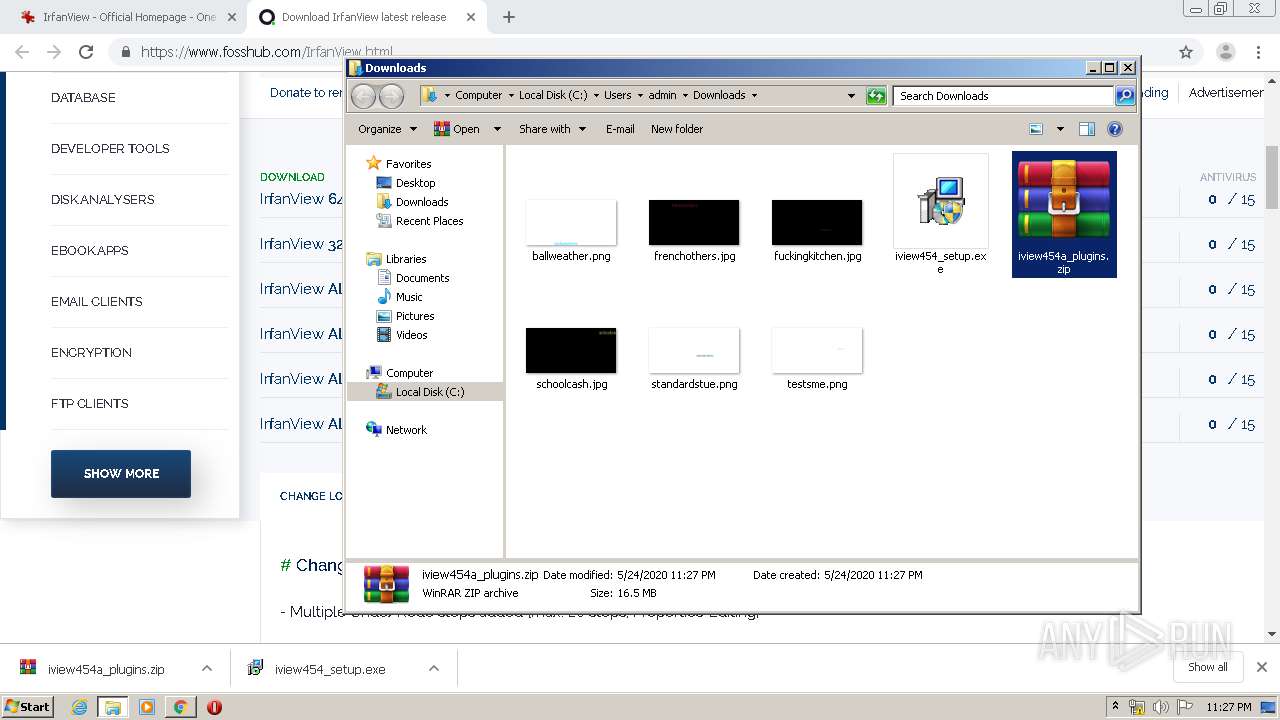1280x720 pixels.
Task: Click New folder in Explorer toolbar
Action: [677, 129]
